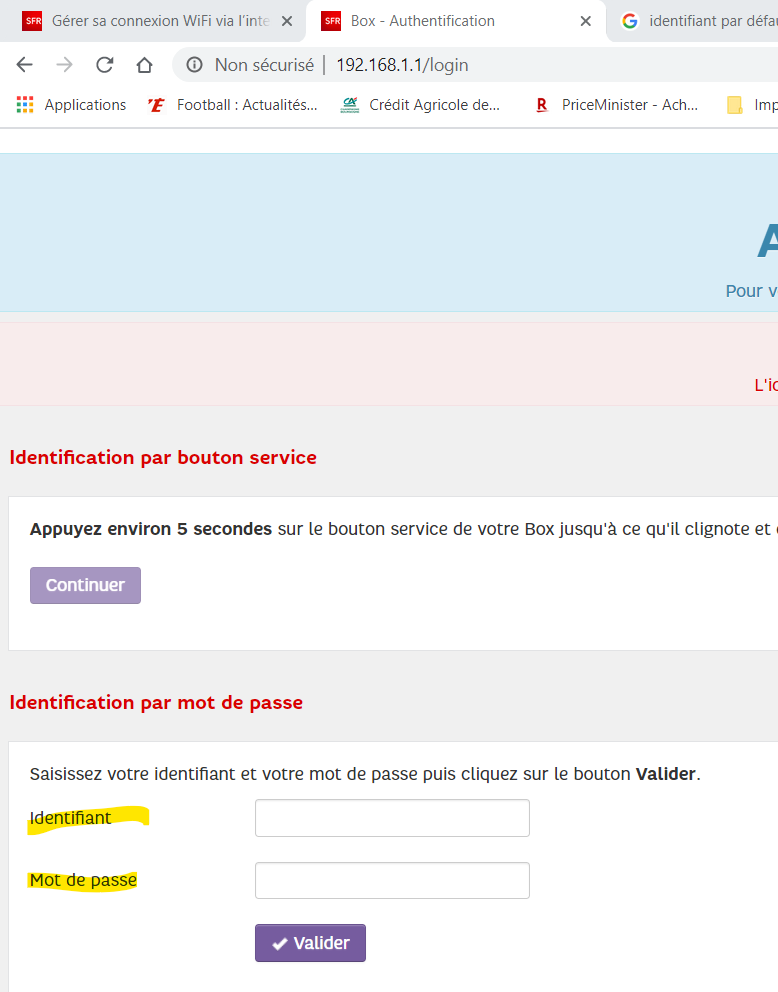Click the address bar URL 192.168.1.1/login
Screen dimensions: 778x992
click(x=402, y=65)
